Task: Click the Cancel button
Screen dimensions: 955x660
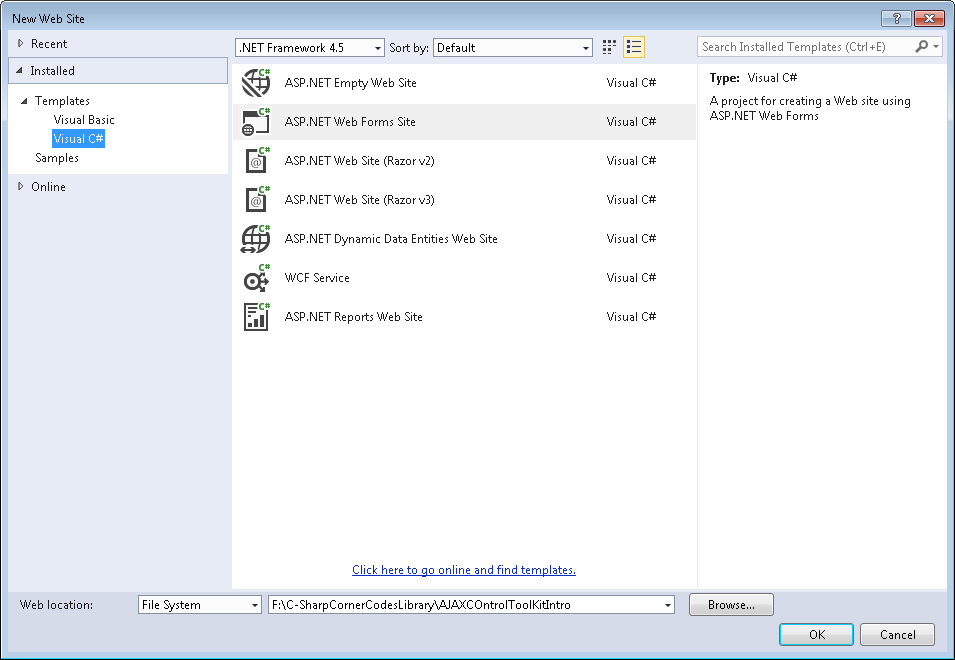Action: click(897, 634)
